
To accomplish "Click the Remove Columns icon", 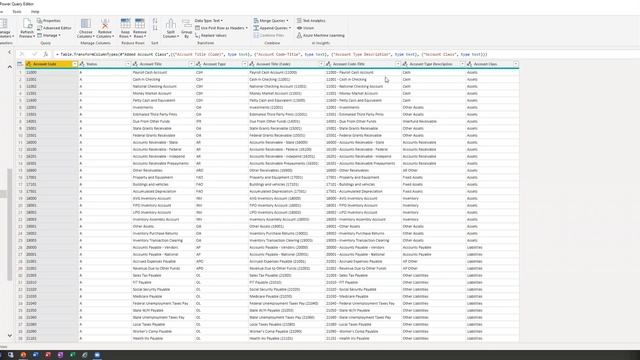I will coord(105,24).
